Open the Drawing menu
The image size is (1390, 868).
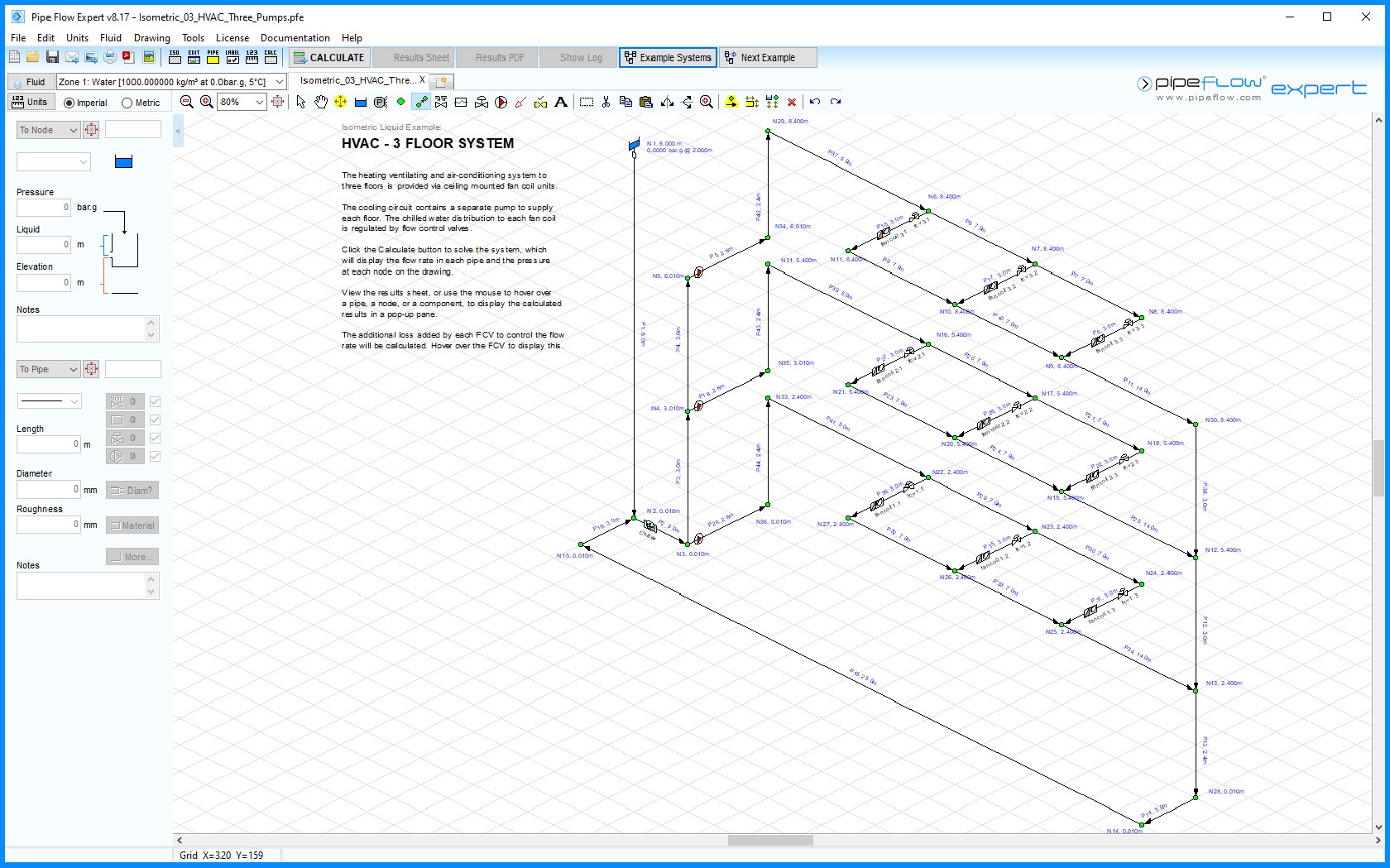click(x=152, y=37)
